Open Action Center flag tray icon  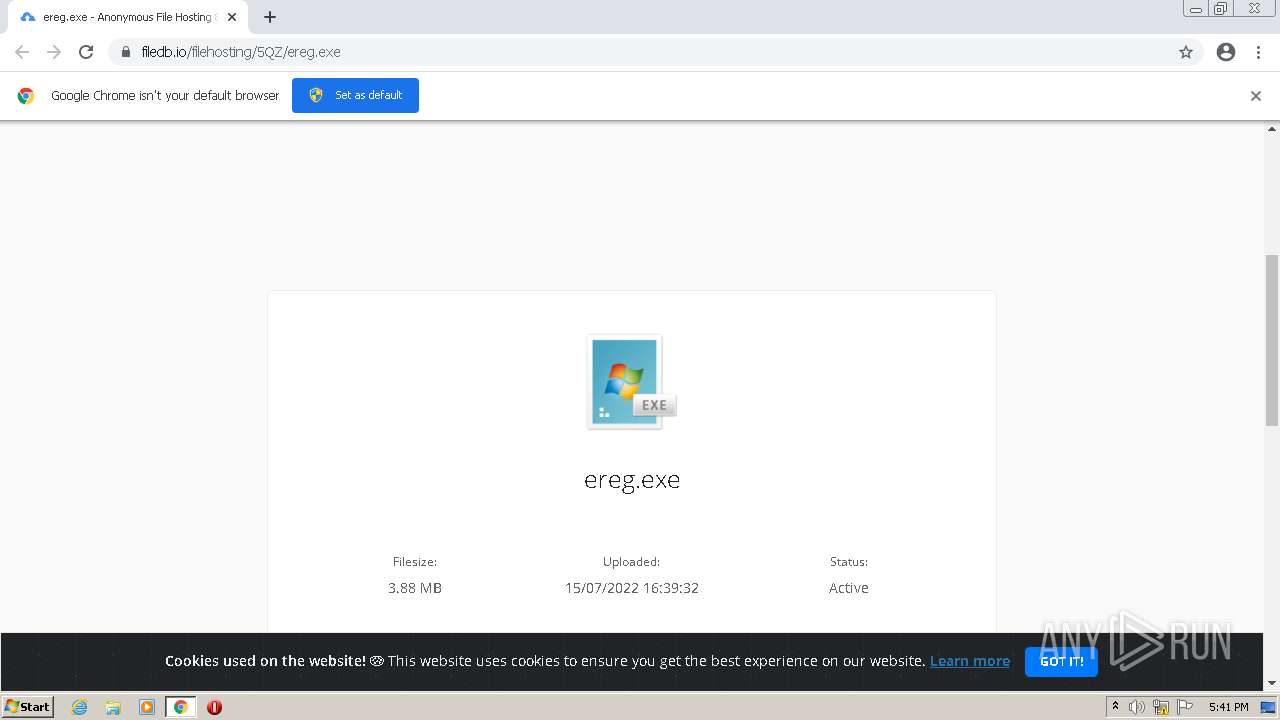(1185, 707)
